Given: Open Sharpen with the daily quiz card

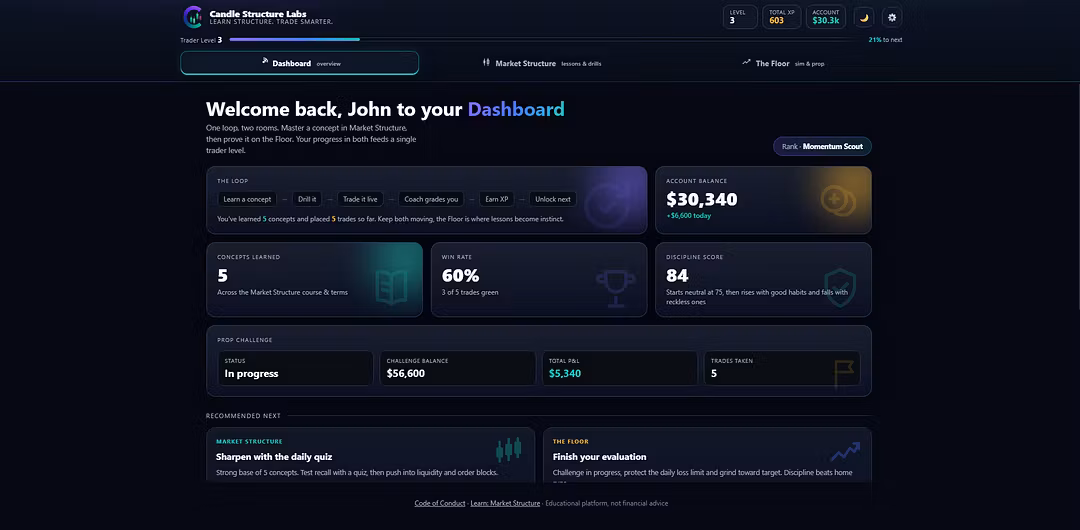Looking at the screenshot, I should click(371, 455).
